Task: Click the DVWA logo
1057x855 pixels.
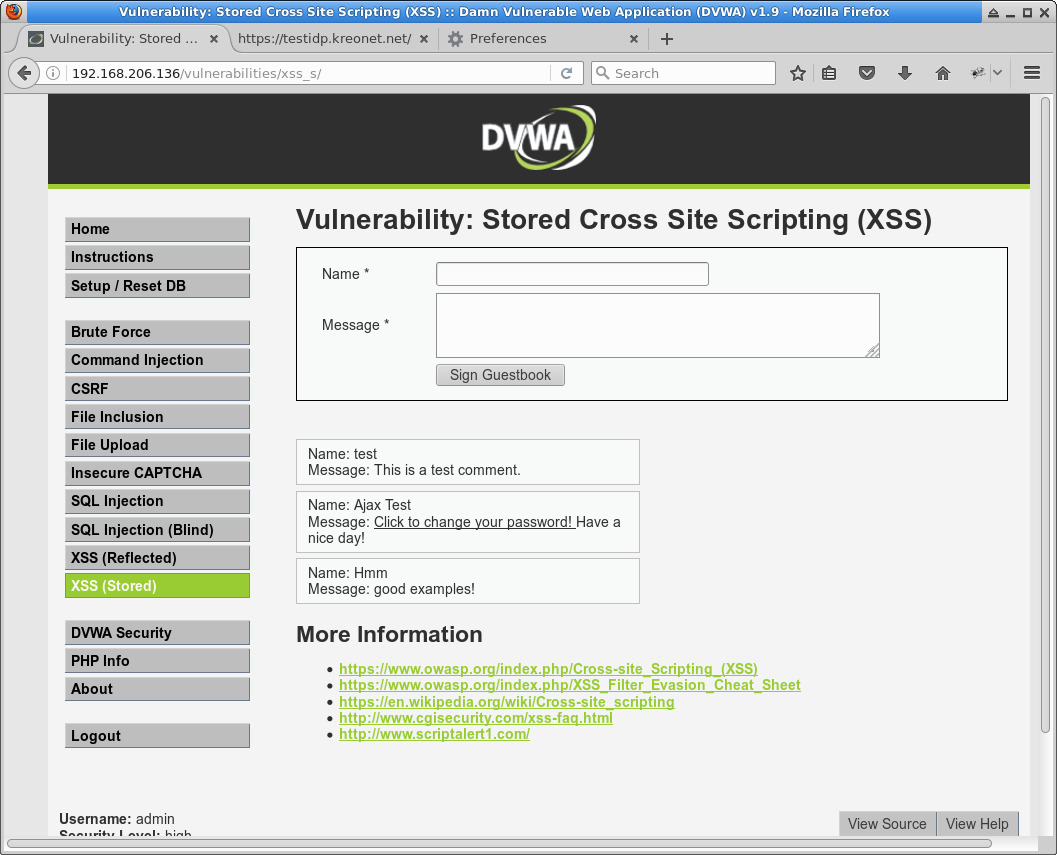Action: coord(539,138)
